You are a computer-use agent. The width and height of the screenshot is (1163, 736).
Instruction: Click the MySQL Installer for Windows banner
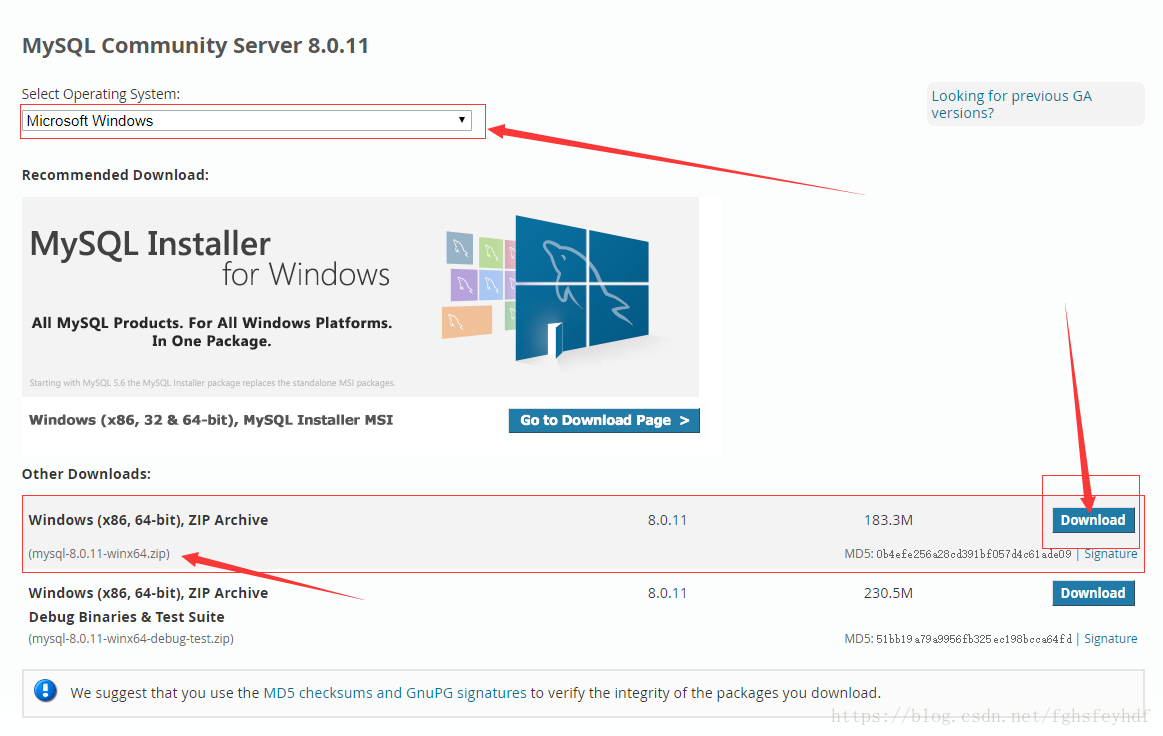360,297
